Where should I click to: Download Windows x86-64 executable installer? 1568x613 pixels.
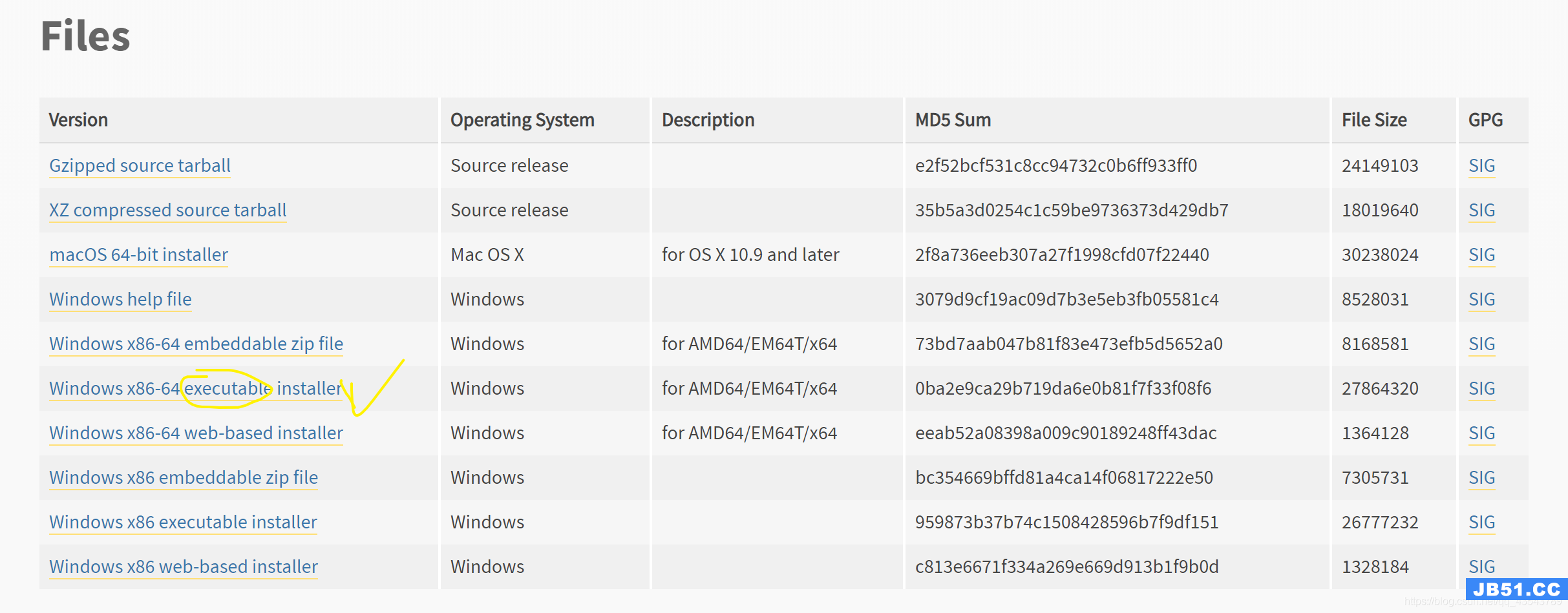[x=195, y=389]
